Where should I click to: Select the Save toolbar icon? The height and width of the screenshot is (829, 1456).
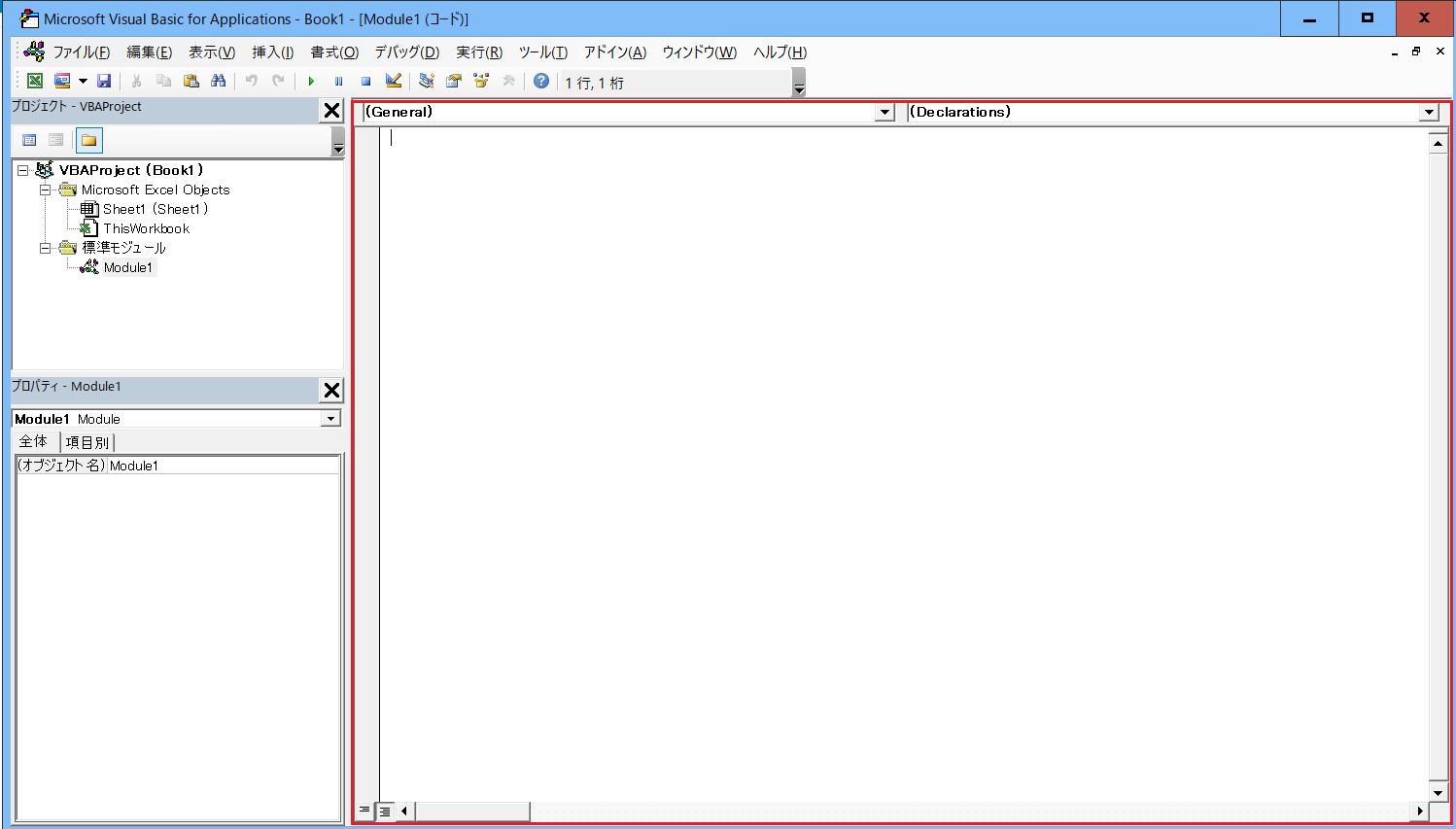pos(104,81)
